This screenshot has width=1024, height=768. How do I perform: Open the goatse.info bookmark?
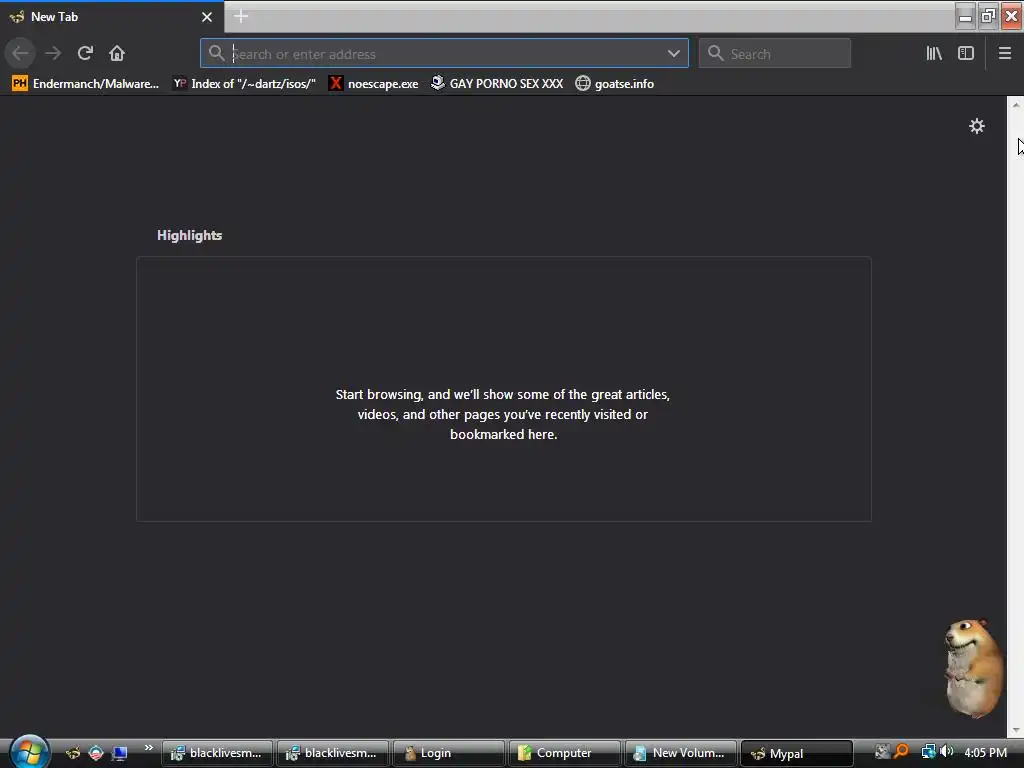(615, 84)
